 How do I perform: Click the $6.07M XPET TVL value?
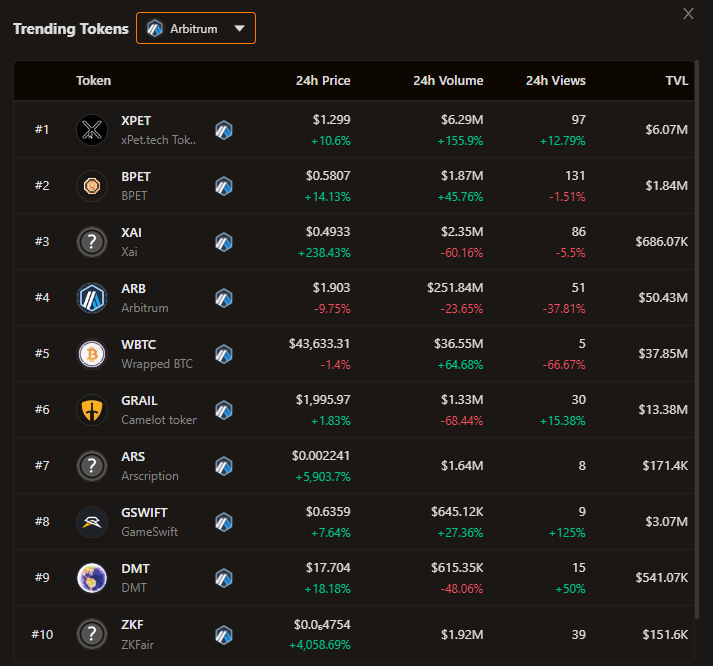coord(667,130)
